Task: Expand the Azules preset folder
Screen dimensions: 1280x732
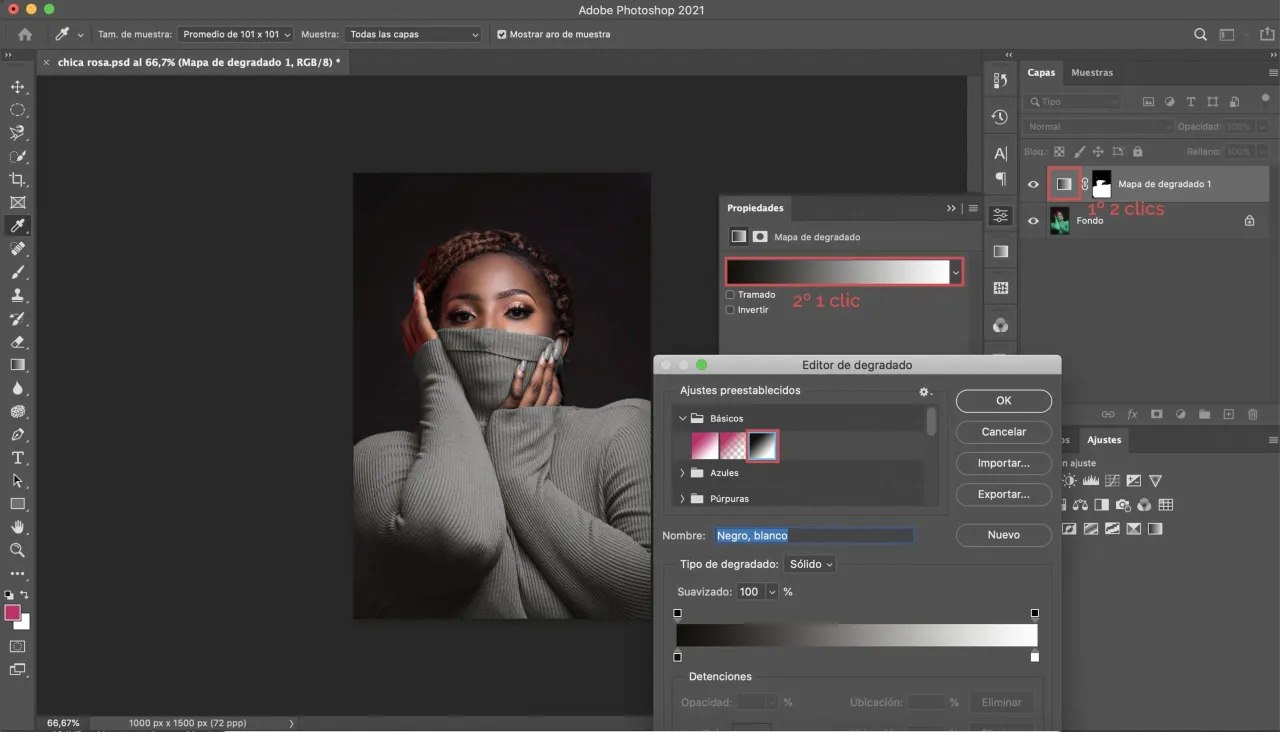Action: coord(683,473)
